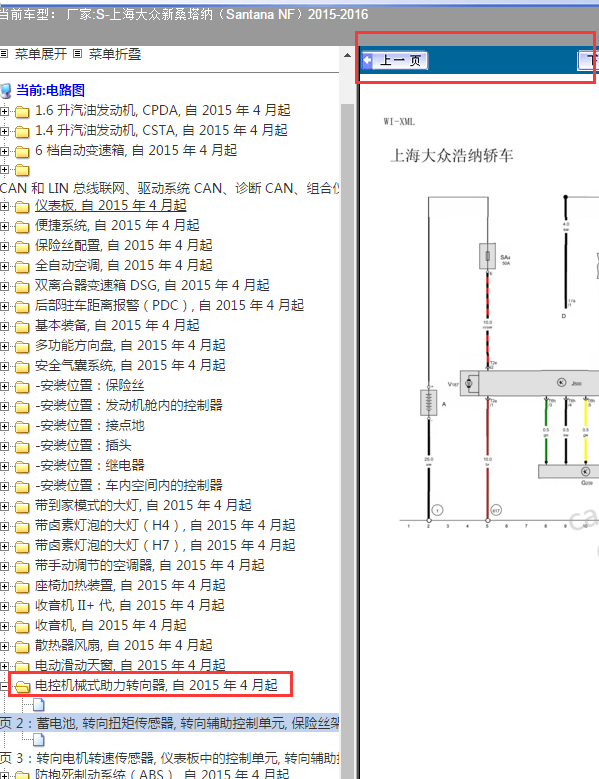Viewport: 599px width, 779px height.
Task: Click the page document icon above 页 2
Action: tap(39, 704)
